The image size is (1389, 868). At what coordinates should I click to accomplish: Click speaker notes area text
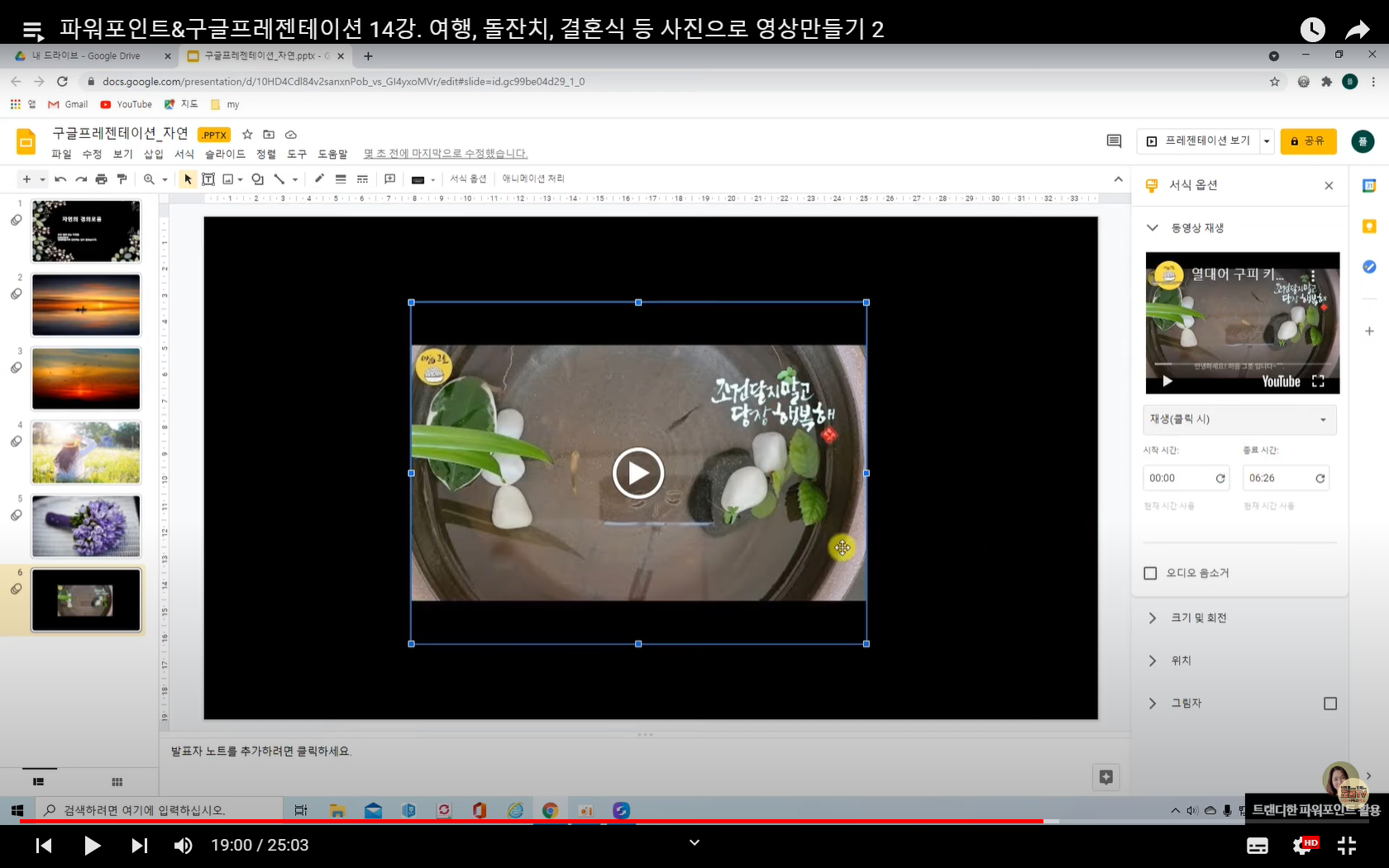click(x=261, y=751)
